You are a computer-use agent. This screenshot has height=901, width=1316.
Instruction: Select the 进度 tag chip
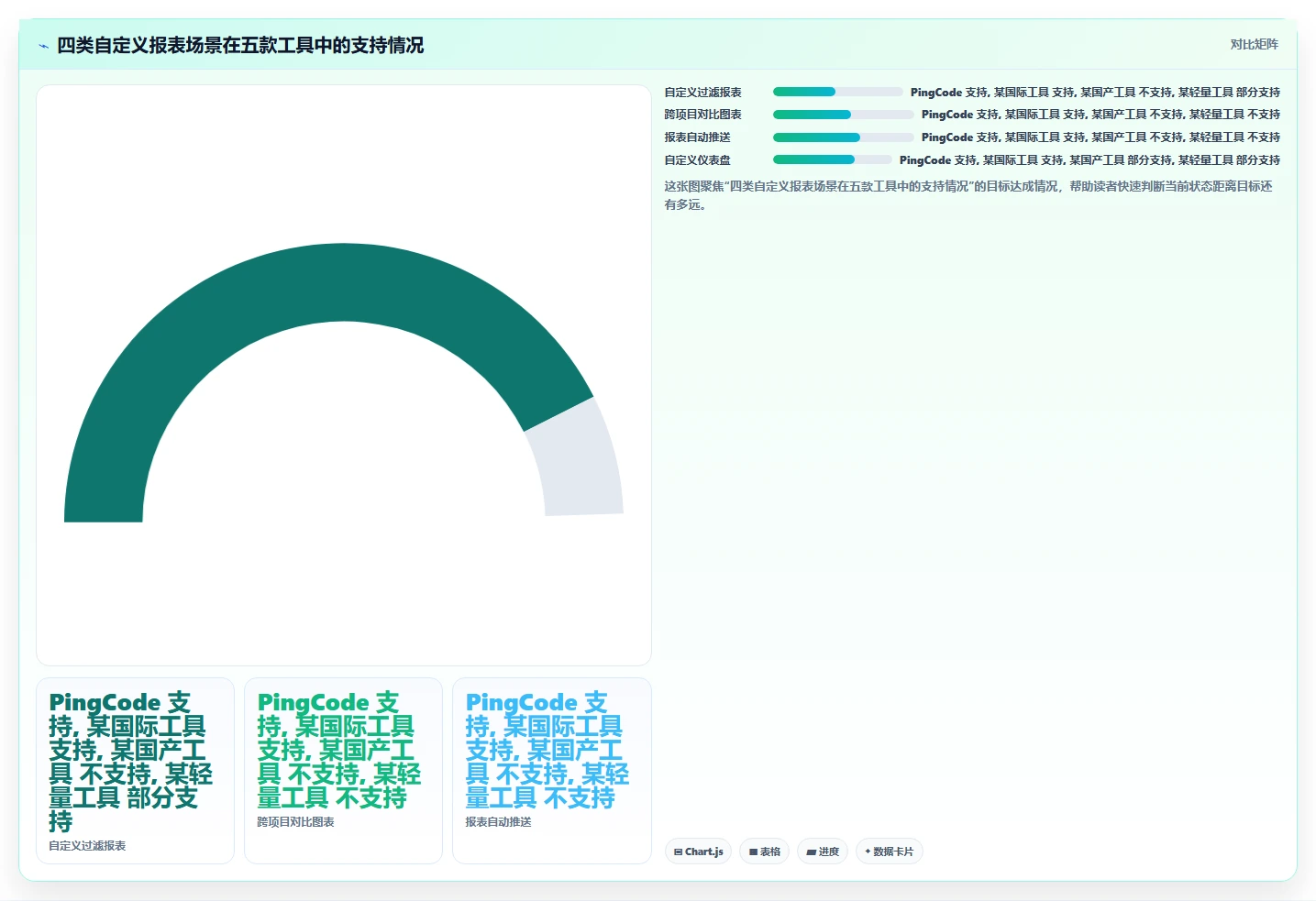point(823,852)
